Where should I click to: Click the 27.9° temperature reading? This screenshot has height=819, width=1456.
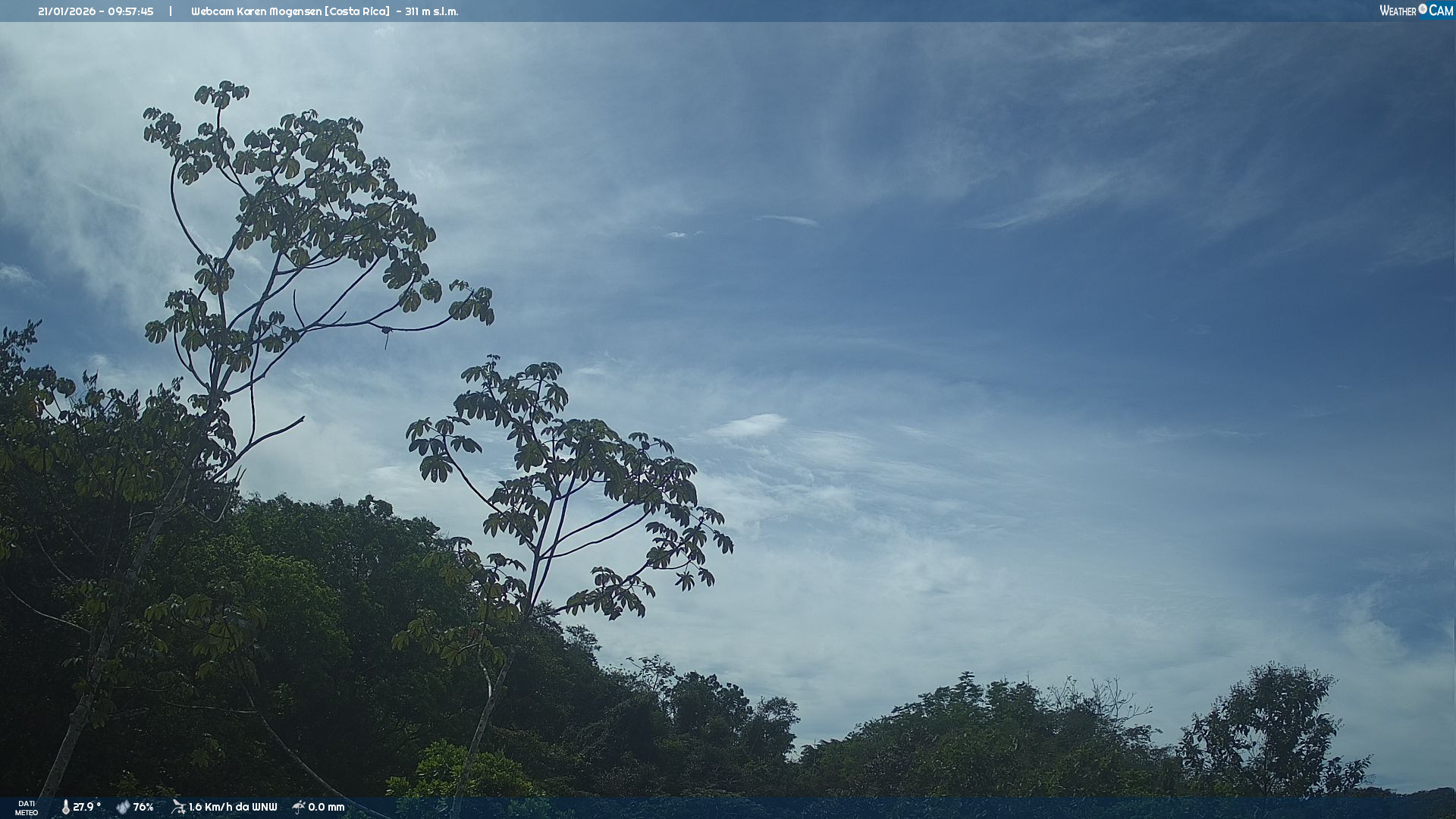[x=87, y=807]
